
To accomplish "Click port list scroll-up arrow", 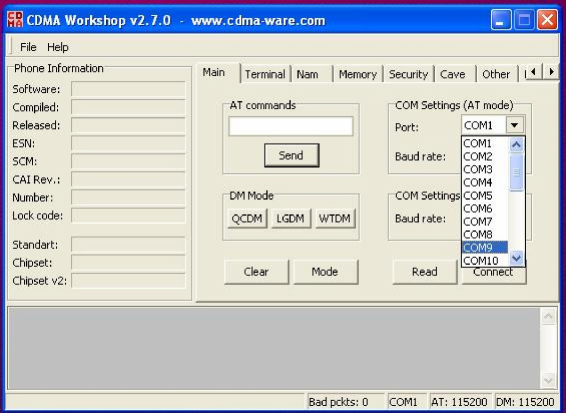I will tap(516, 145).
